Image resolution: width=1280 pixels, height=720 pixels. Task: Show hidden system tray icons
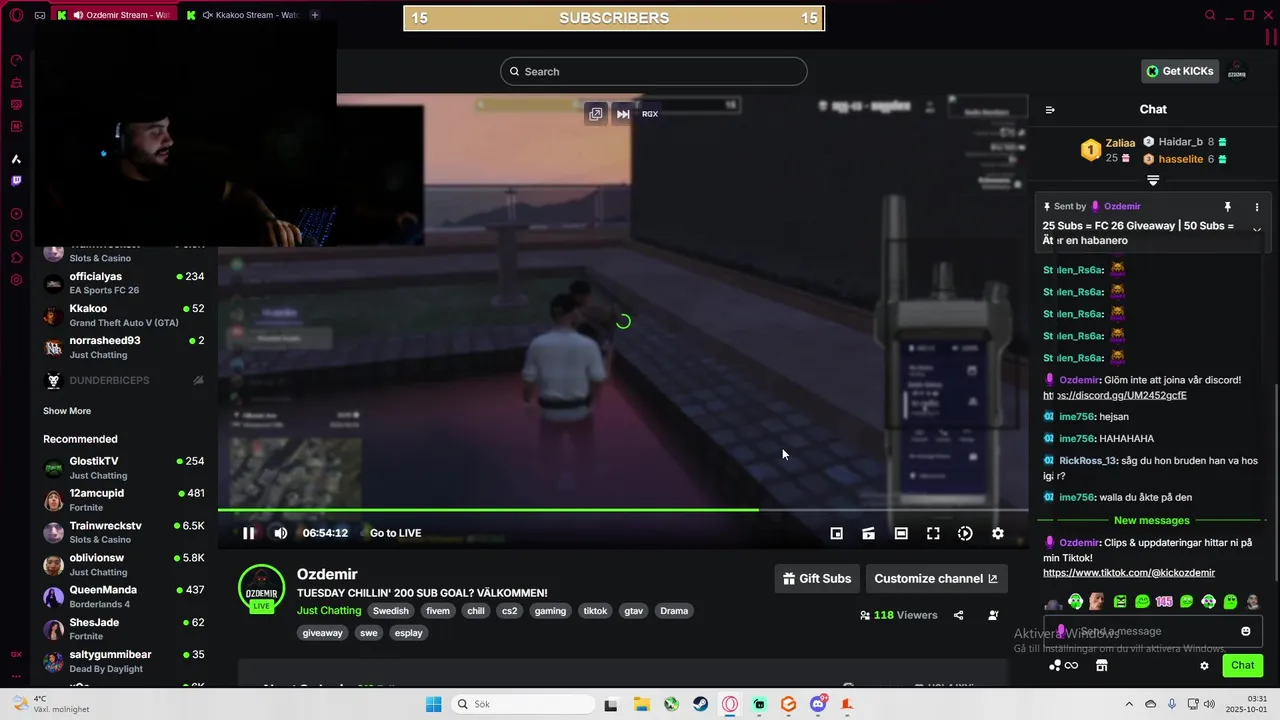[x=1129, y=705]
